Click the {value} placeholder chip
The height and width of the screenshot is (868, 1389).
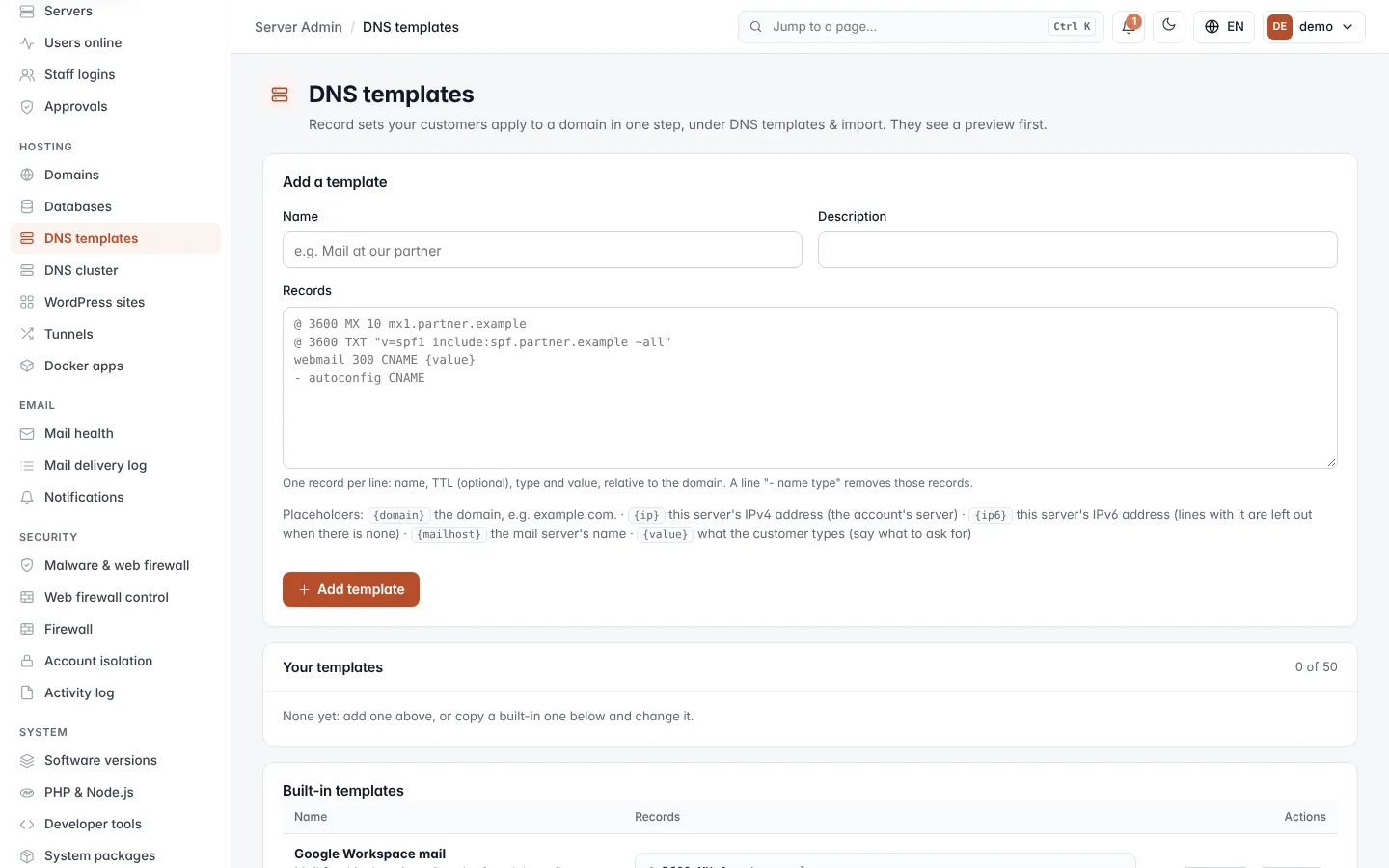point(666,535)
